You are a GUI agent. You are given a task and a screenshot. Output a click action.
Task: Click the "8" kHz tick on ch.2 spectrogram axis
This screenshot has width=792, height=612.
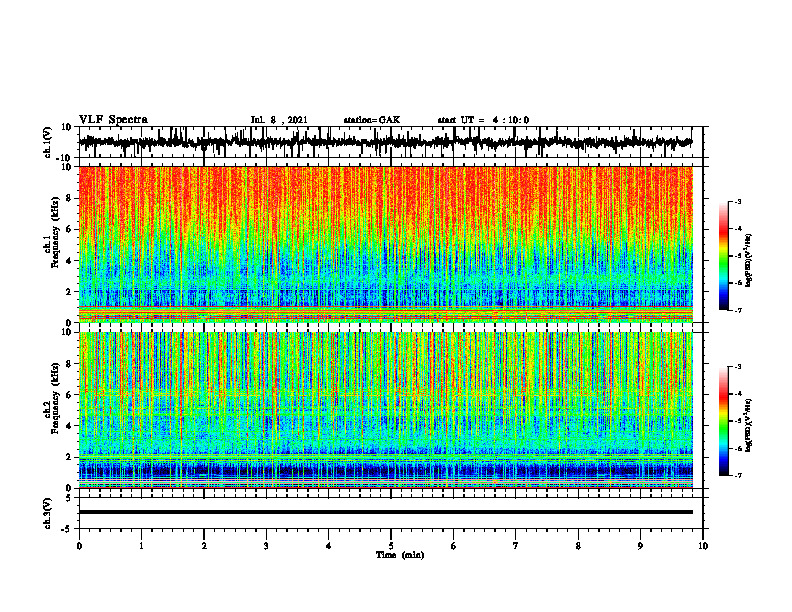click(x=70, y=364)
